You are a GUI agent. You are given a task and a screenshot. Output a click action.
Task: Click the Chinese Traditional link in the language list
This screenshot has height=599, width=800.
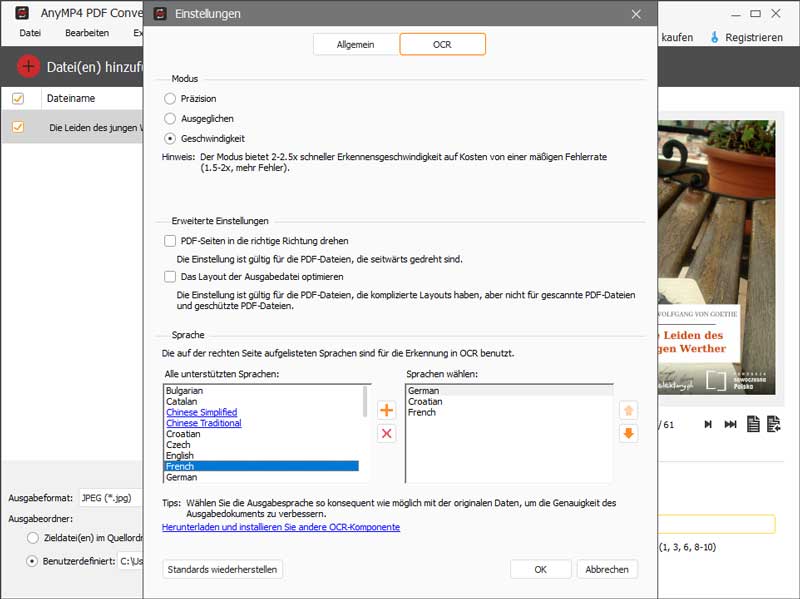[204, 423]
